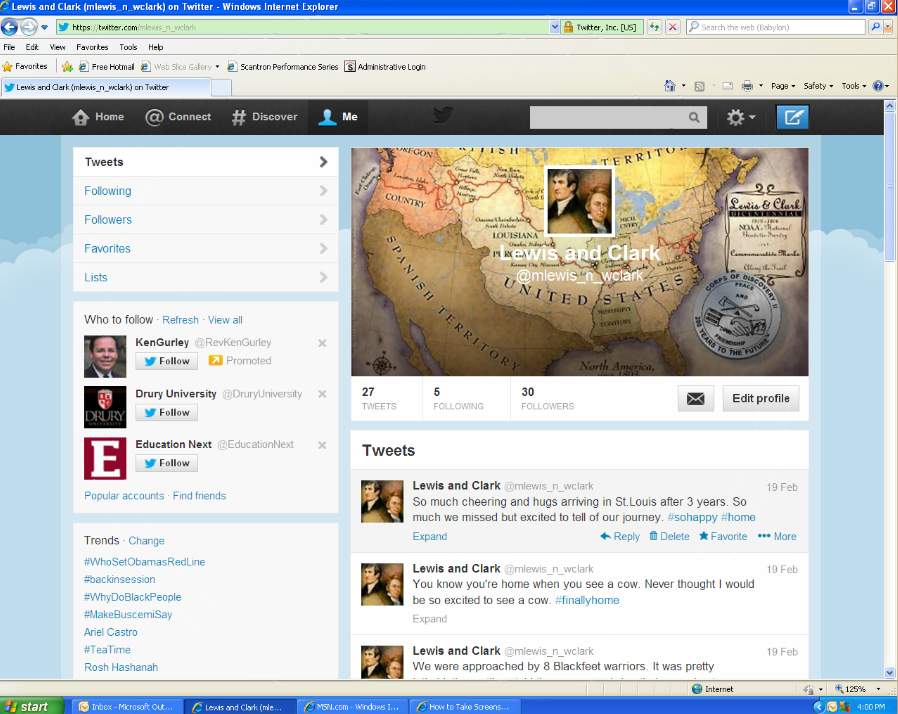Click Delete on the St.Louis tweet

tap(669, 537)
